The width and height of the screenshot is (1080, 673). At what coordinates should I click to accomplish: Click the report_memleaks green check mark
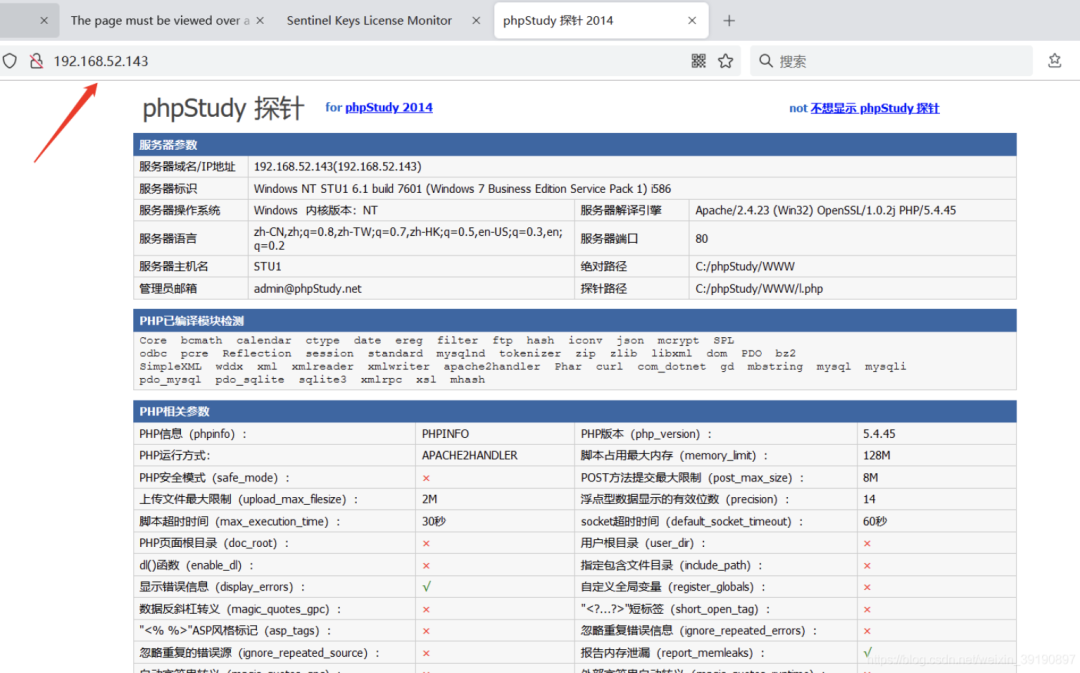tap(867, 652)
